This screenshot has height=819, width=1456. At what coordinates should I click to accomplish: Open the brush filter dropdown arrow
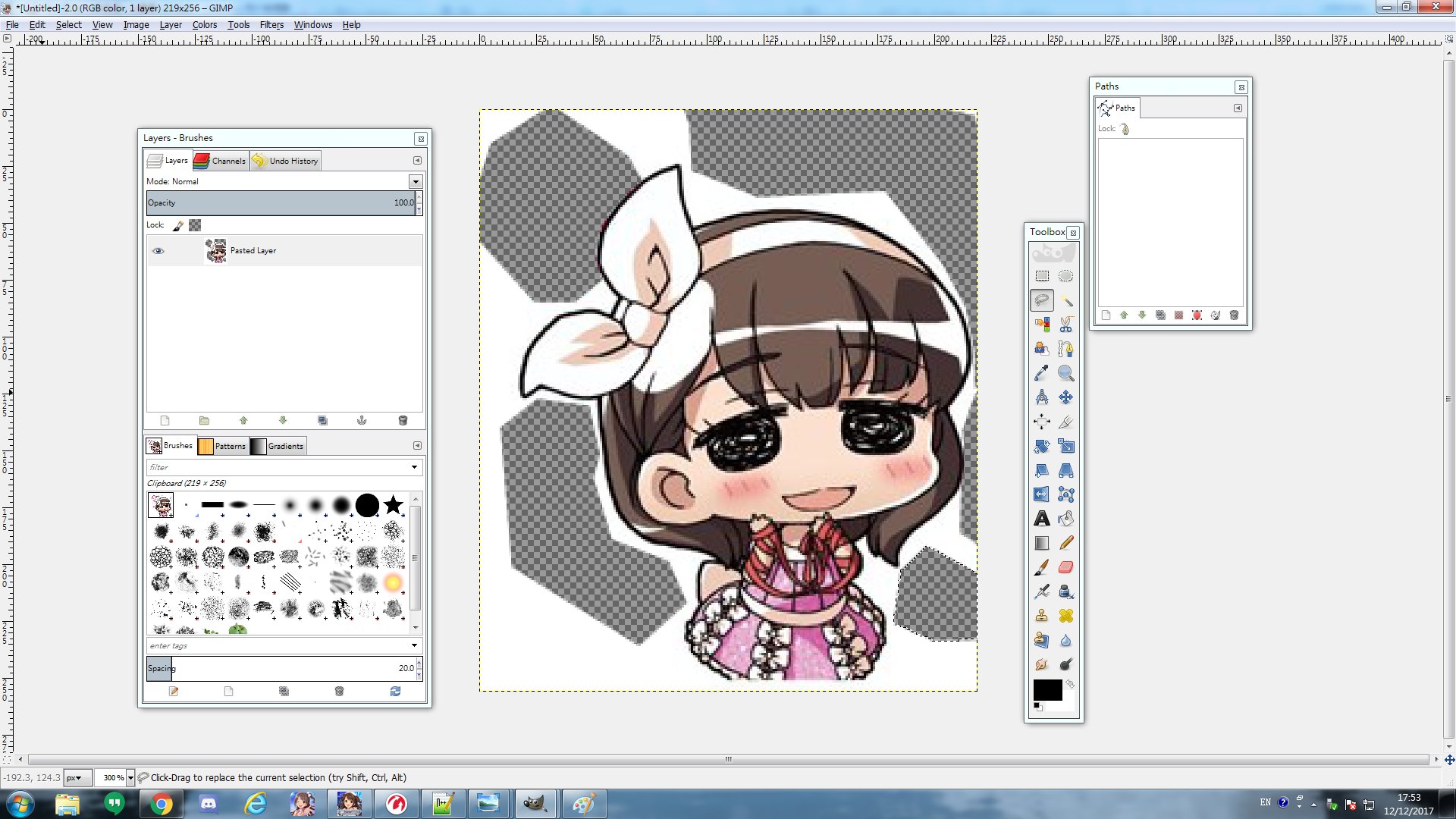click(415, 467)
